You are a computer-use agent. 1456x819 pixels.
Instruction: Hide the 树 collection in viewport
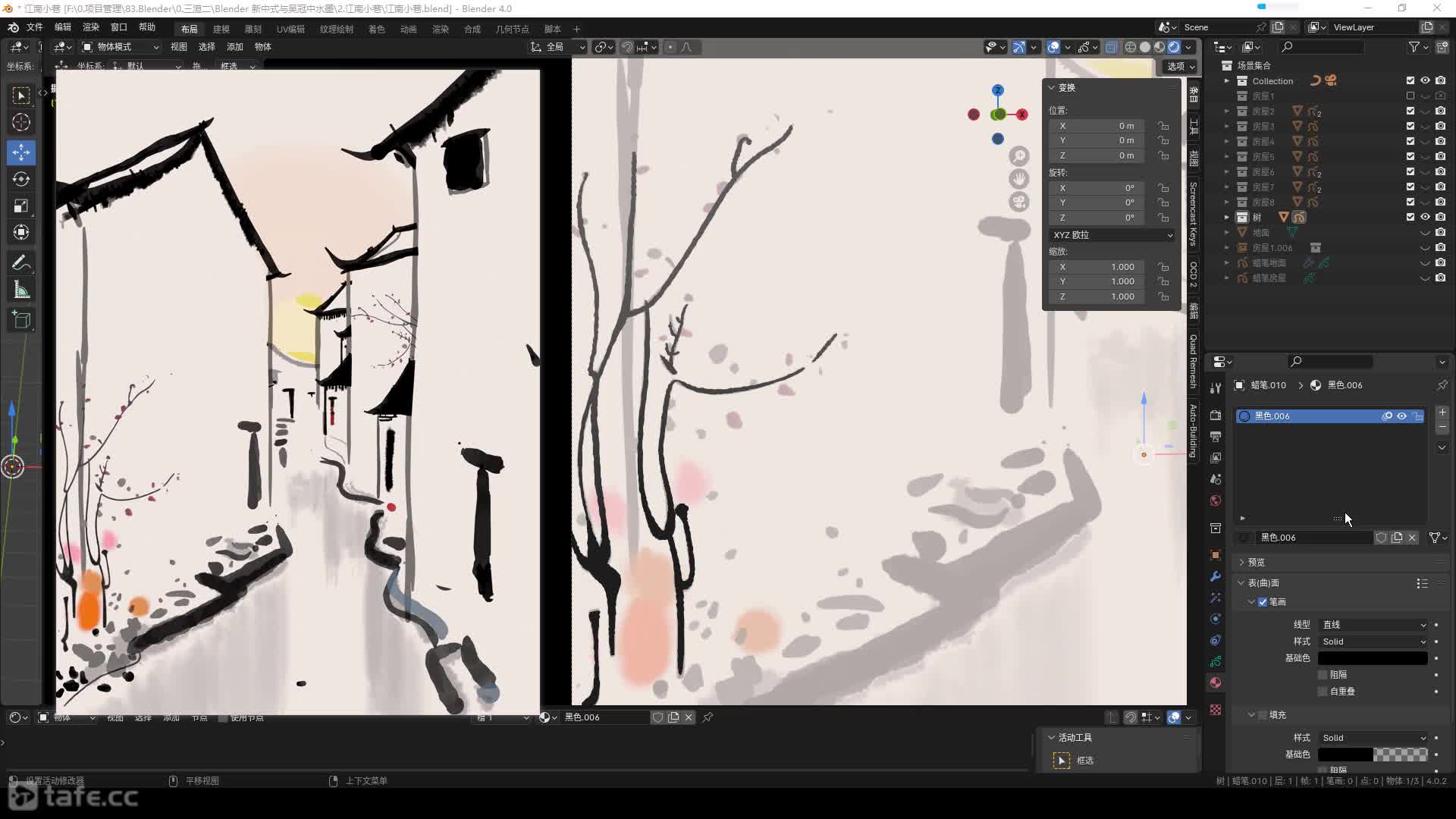pyautogui.click(x=1425, y=217)
